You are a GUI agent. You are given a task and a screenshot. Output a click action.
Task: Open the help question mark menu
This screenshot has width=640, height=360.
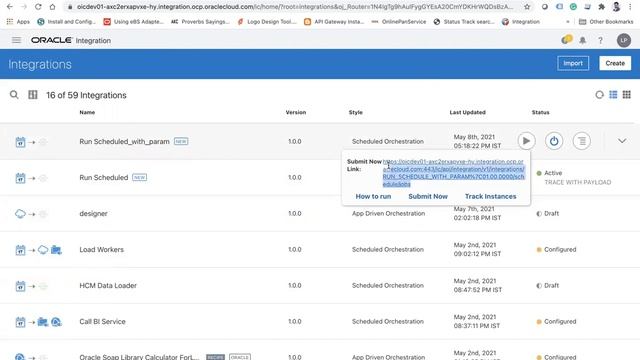pyautogui.click(x=600, y=40)
